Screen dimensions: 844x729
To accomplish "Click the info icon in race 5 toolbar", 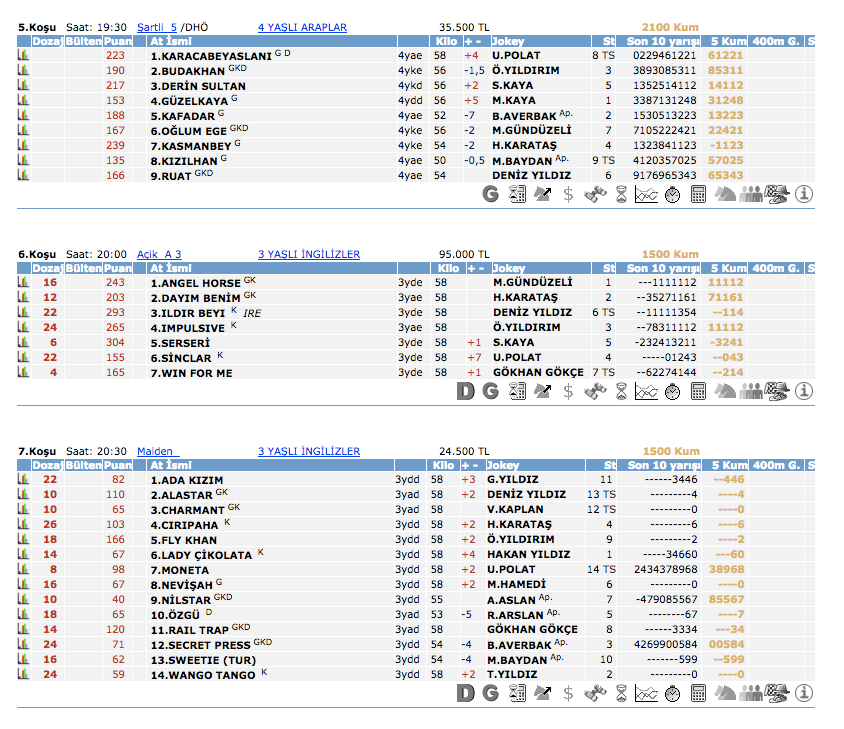I will (804, 194).
